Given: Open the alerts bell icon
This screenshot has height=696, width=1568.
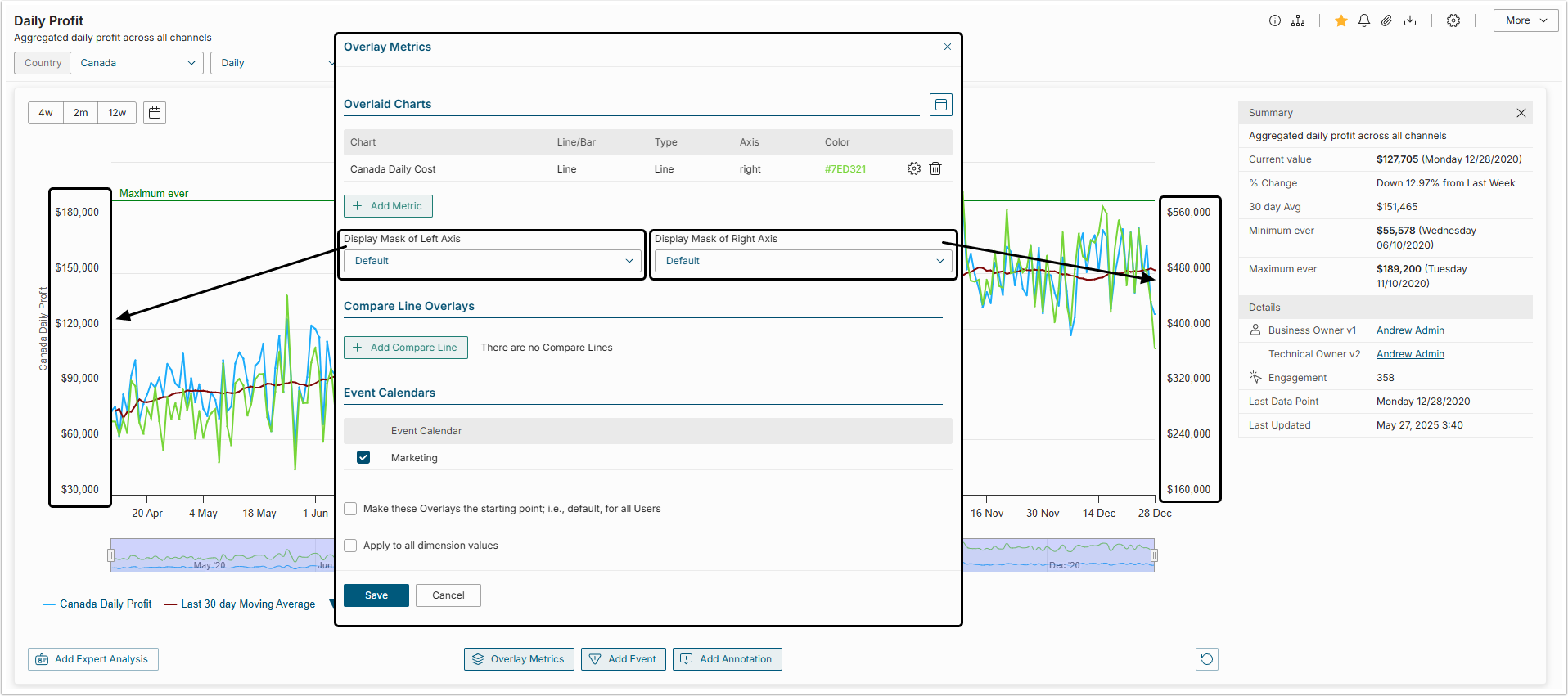Looking at the screenshot, I should (x=1363, y=21).
